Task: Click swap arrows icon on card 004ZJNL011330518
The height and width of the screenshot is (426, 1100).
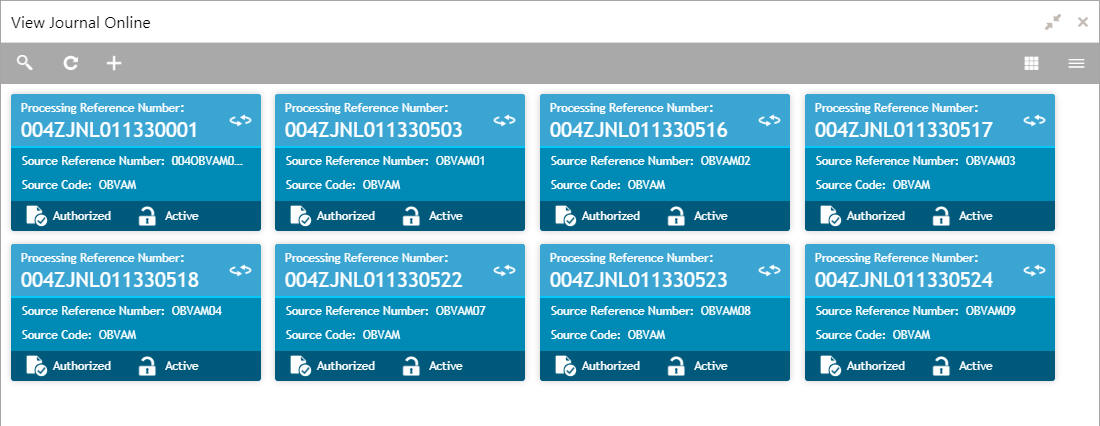Action: pos(240,270)
